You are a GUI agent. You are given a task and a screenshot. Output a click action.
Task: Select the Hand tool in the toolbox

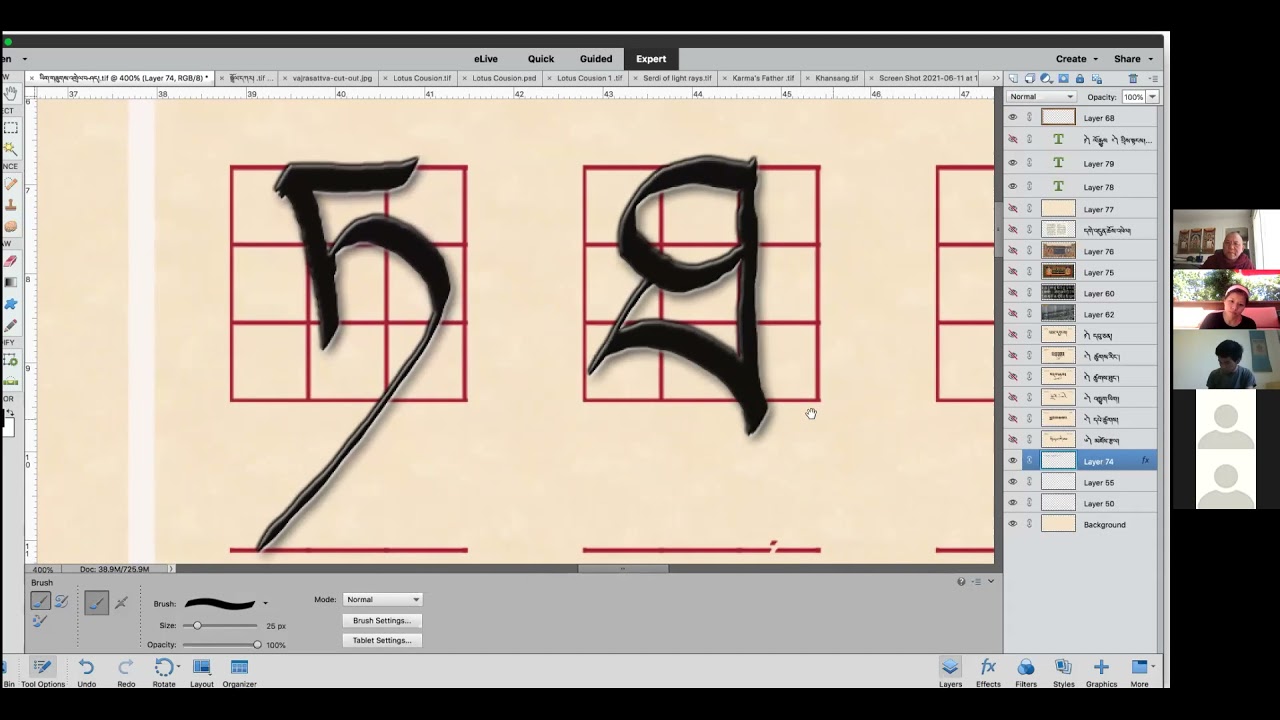(10, 93)
